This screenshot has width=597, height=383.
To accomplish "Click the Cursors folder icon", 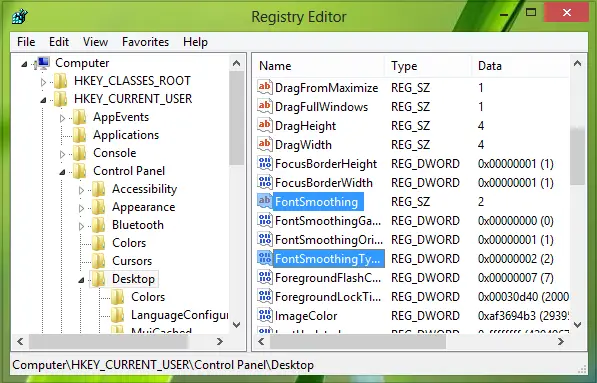I will coord(99,261).
